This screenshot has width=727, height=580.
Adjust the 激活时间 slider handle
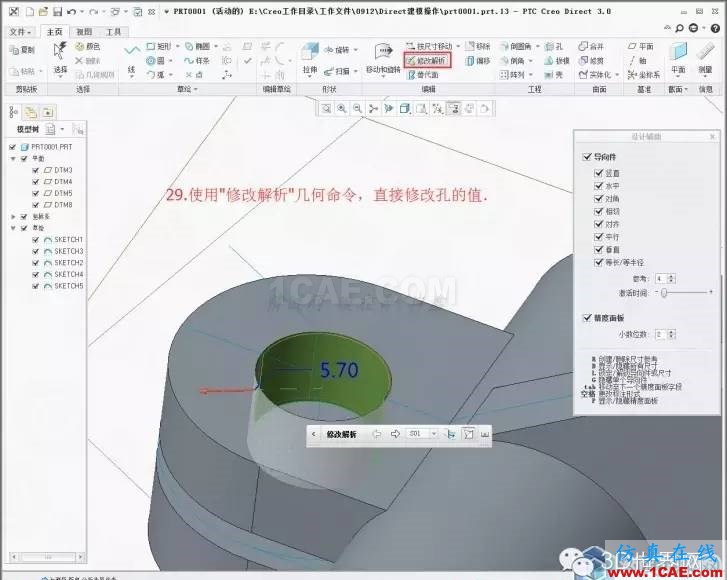pyautogui.click(x=664, y=293)
